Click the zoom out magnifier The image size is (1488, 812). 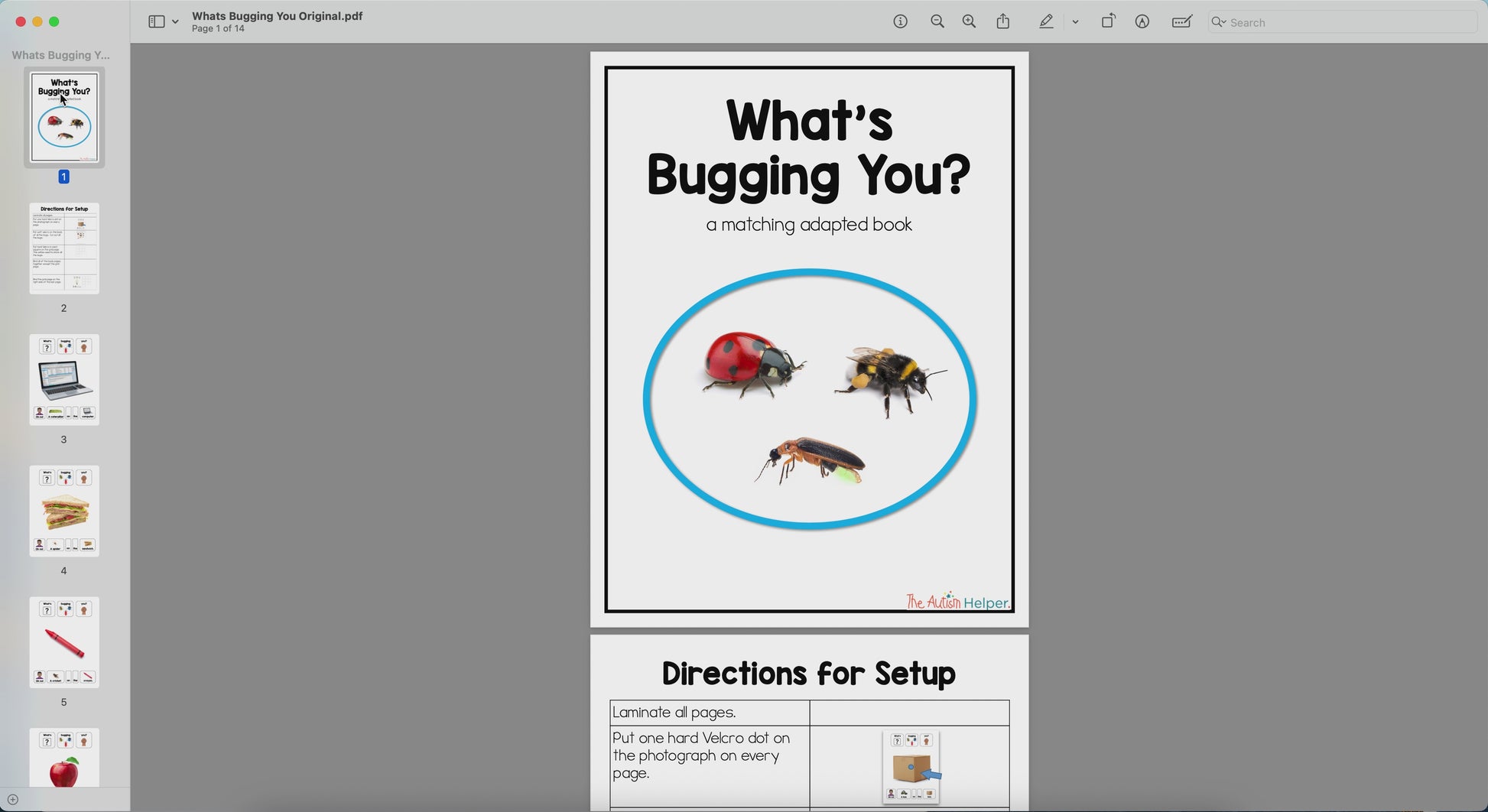coord(937,22)
